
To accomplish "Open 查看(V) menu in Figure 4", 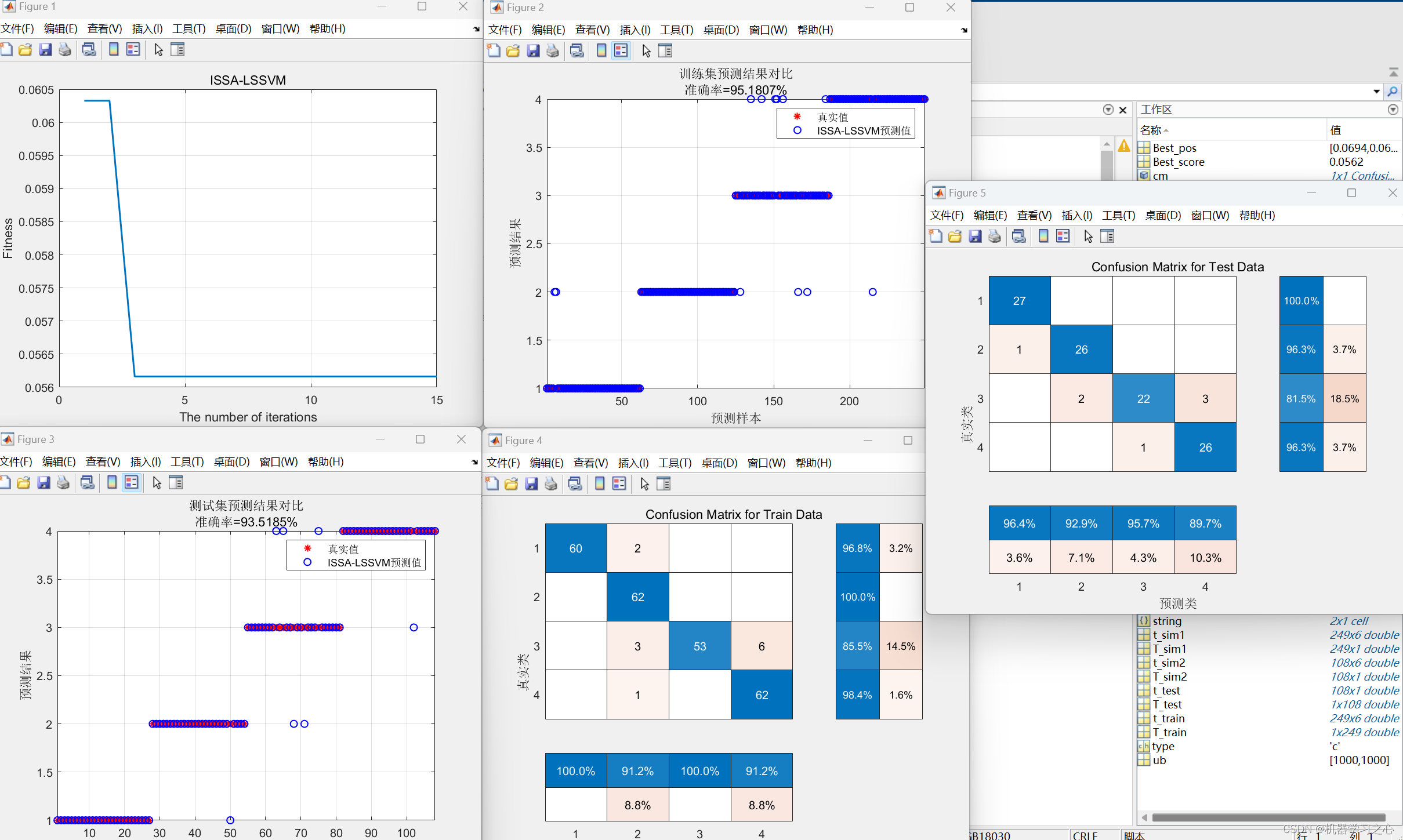I will coord(591,463).
